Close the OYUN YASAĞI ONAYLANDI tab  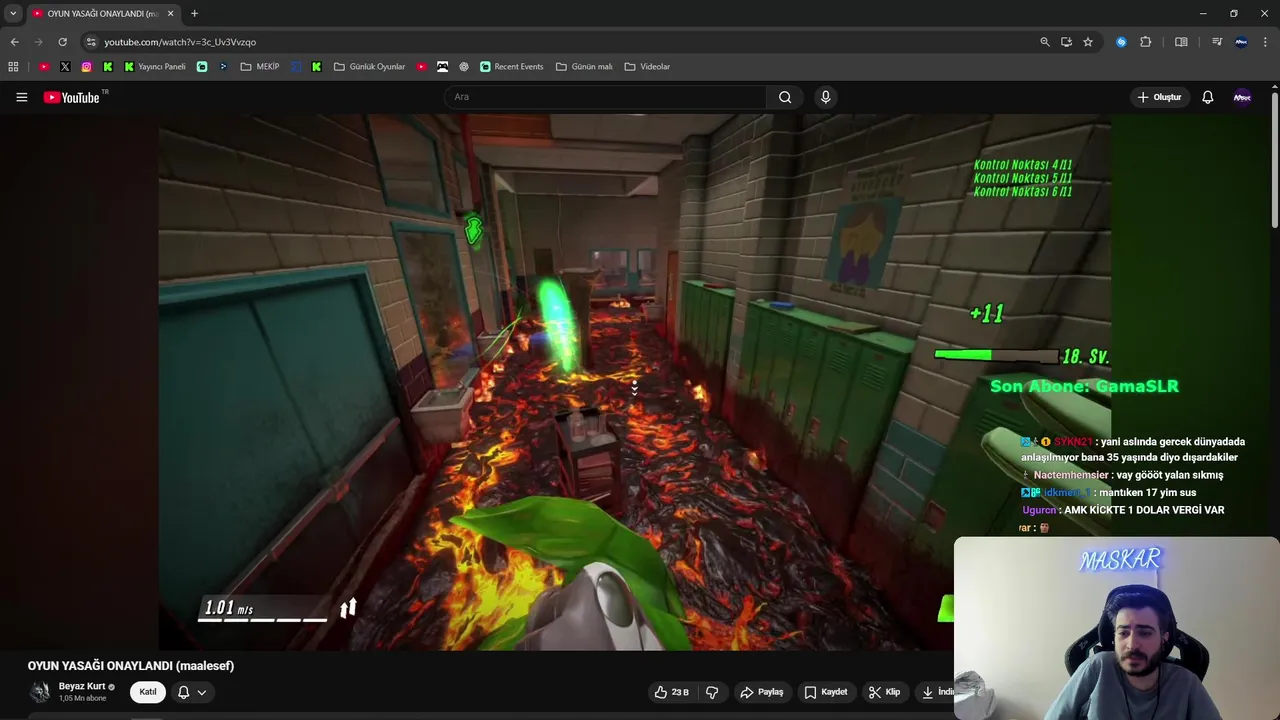click(170, 13)
